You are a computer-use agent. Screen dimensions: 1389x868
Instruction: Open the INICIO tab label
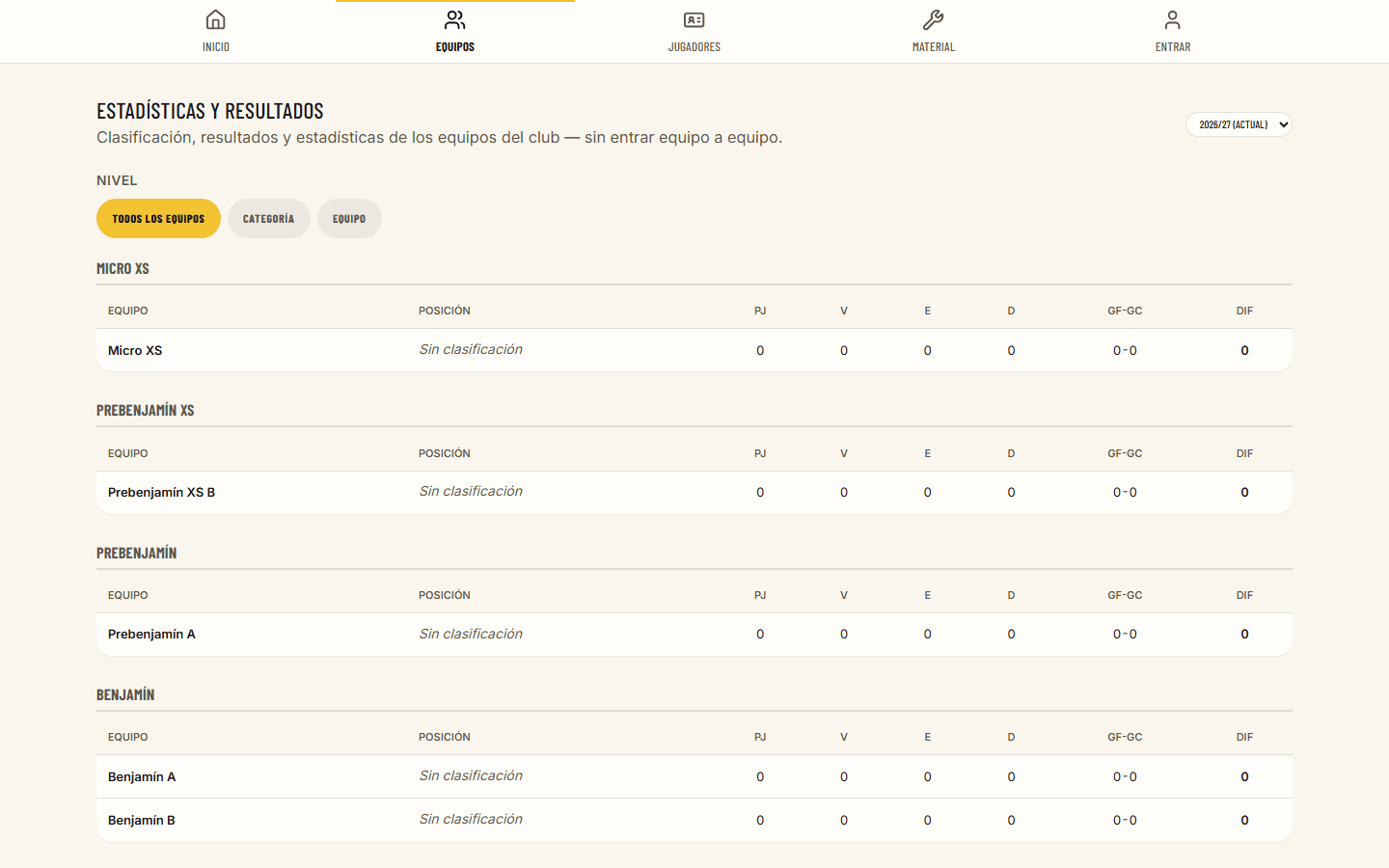coord(216,47)
